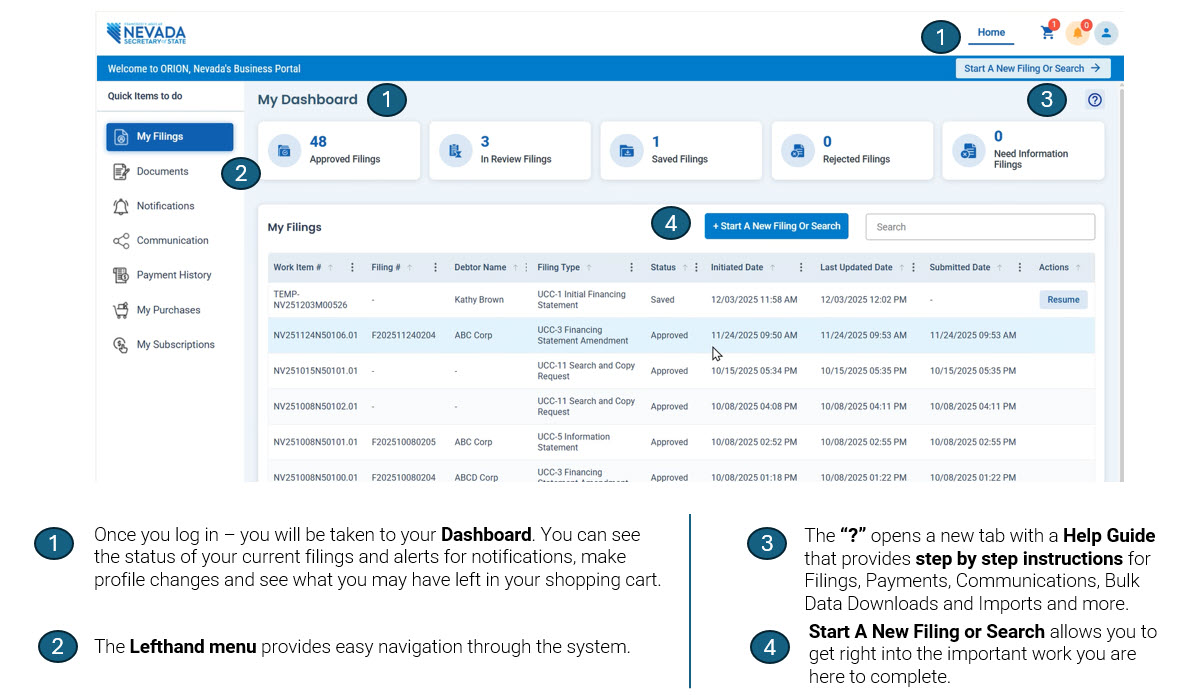1179x695 pixels.
Task: Select work item TEMP-NV251203M00526
Action: click(310, 299)
